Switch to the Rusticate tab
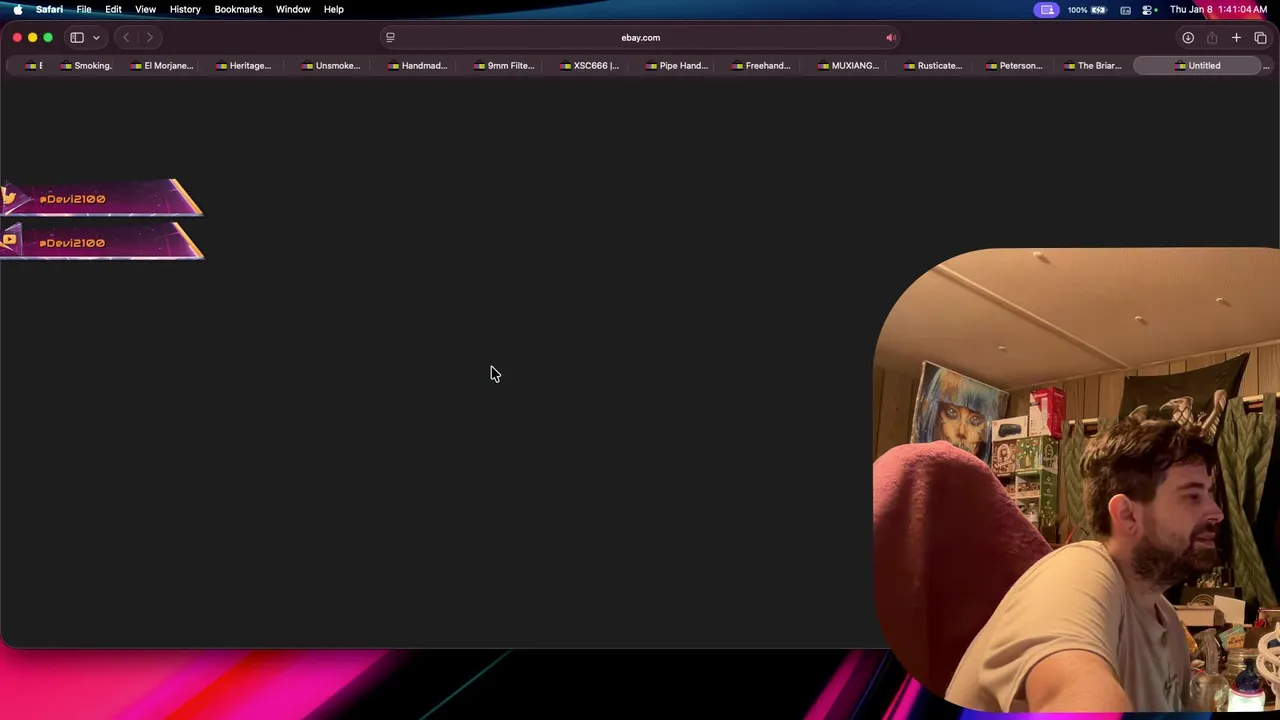The image size is (1280, 720). (933, 65)
